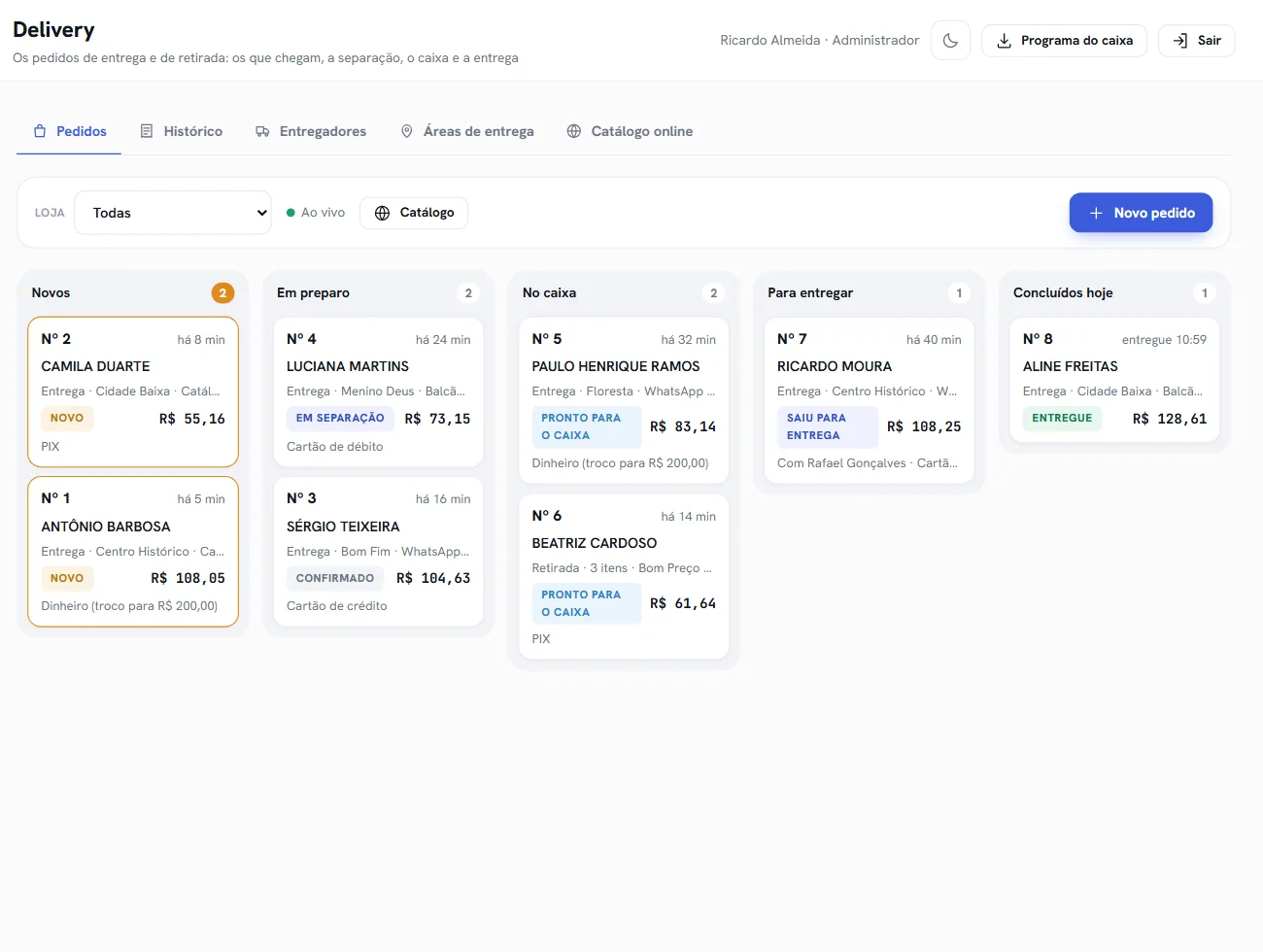This screenshot has height=952, width=1263.
Task: Click the Para entregar column header
Action: [x=810, y=292]
